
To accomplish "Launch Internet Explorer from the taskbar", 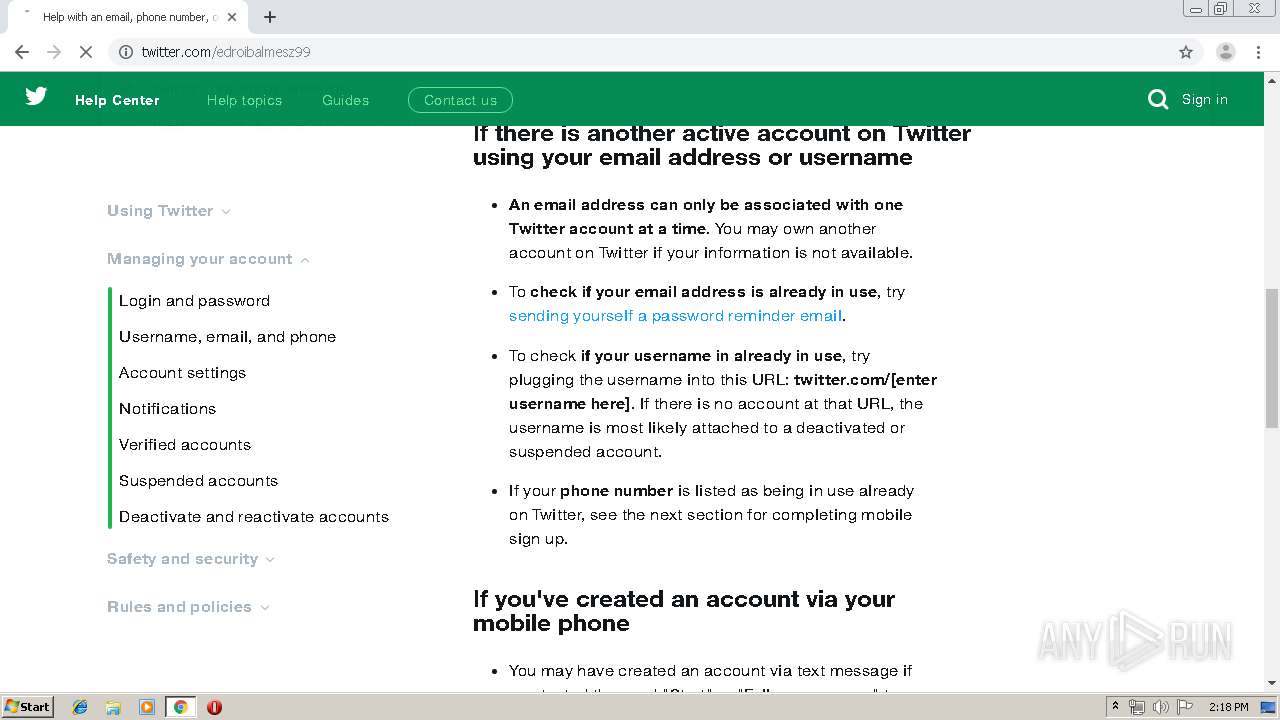I will [80, 707].
